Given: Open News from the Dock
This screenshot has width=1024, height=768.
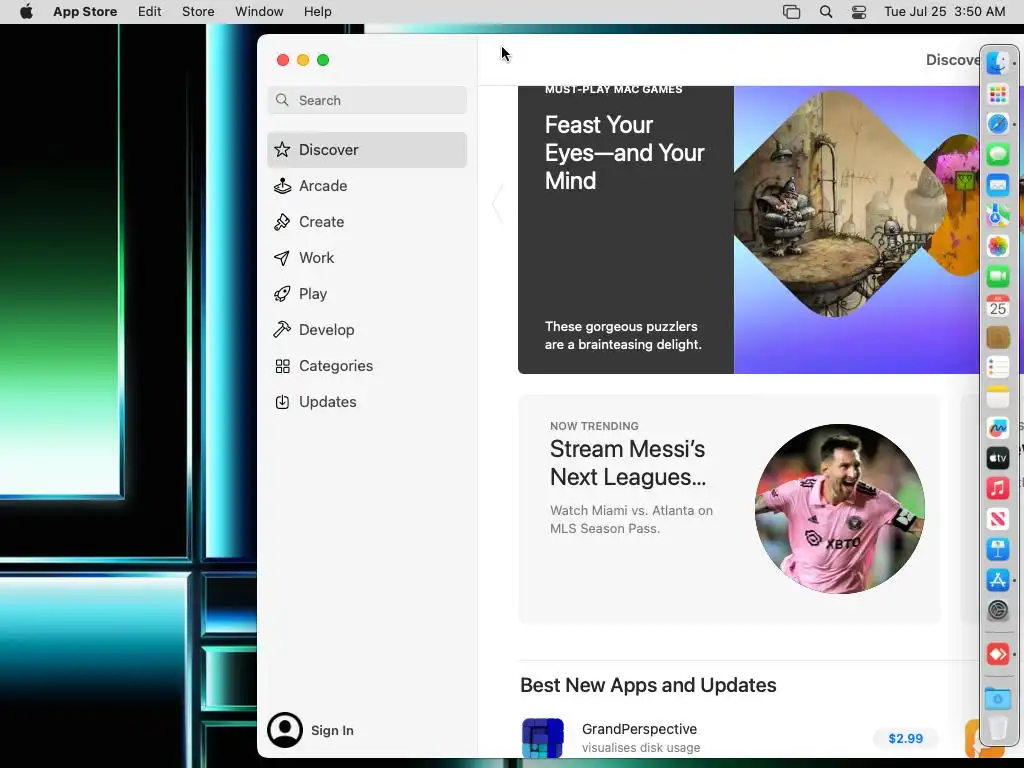Looking at the screenshot, I should pyautogui.click(x=997, y=519).
